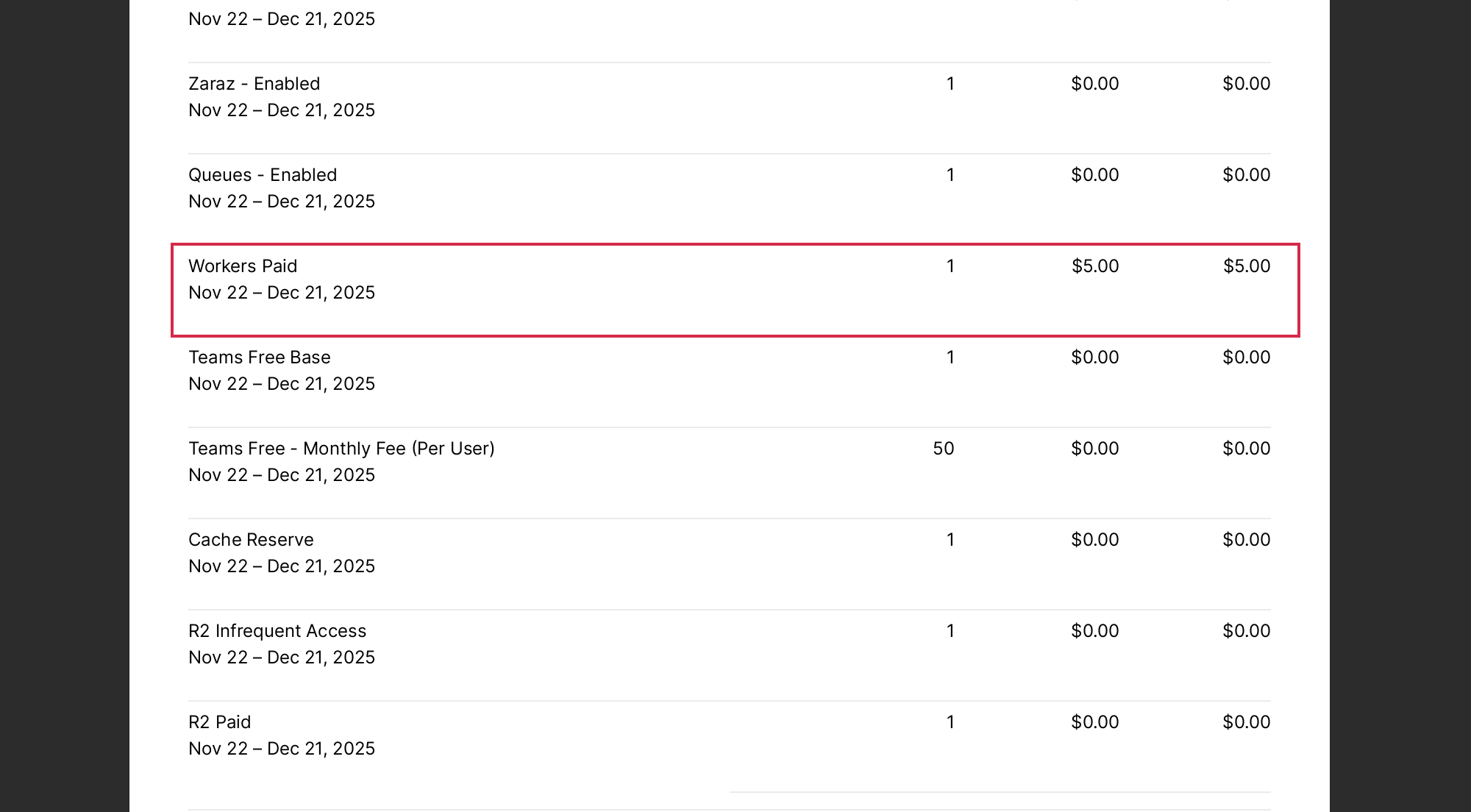
Task: Click the rightmost $0.00 in Zaraz row
Action: 1246,84
